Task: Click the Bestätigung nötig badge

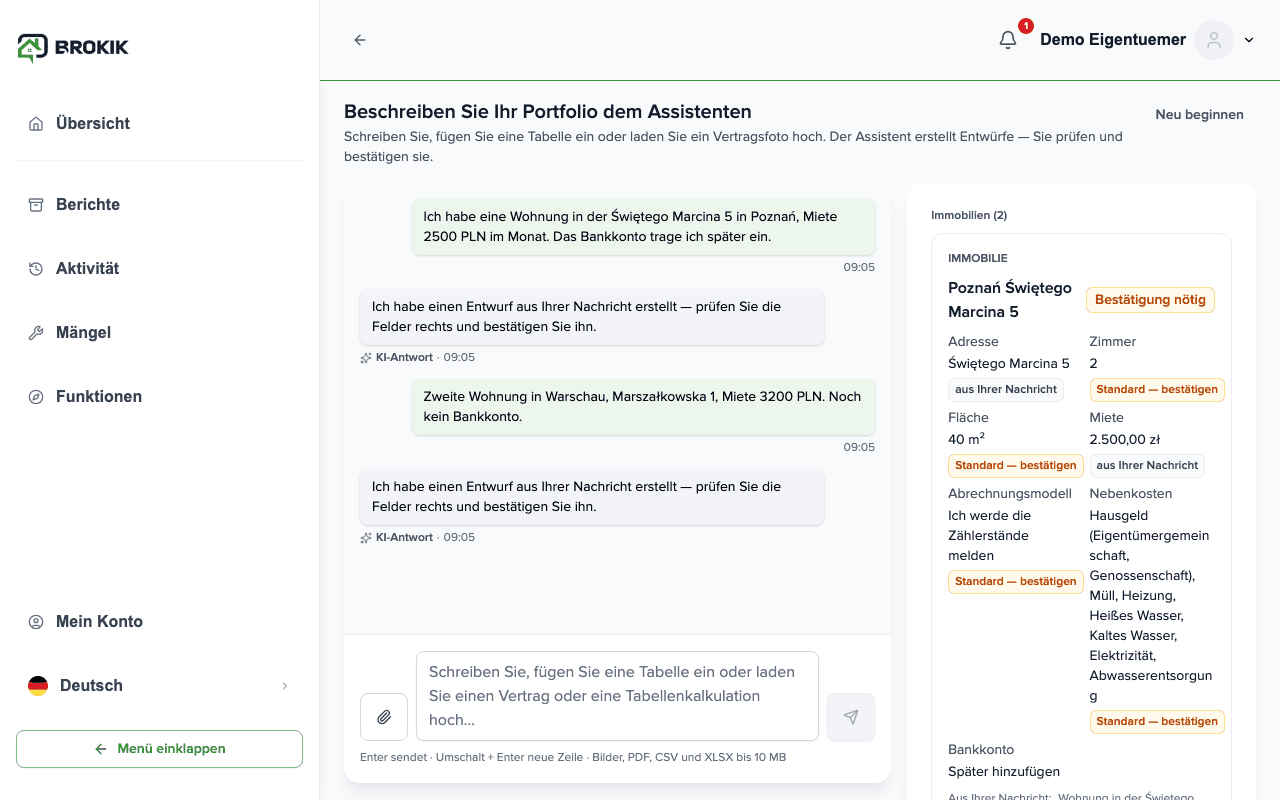Action: pos(1150,300)
